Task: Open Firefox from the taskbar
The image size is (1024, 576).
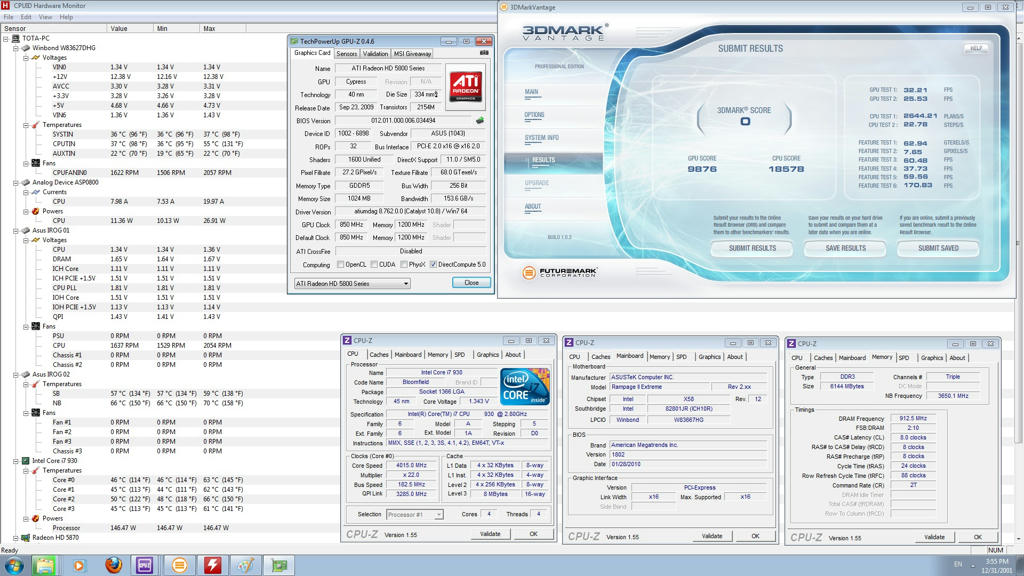Action: [113, 565]
